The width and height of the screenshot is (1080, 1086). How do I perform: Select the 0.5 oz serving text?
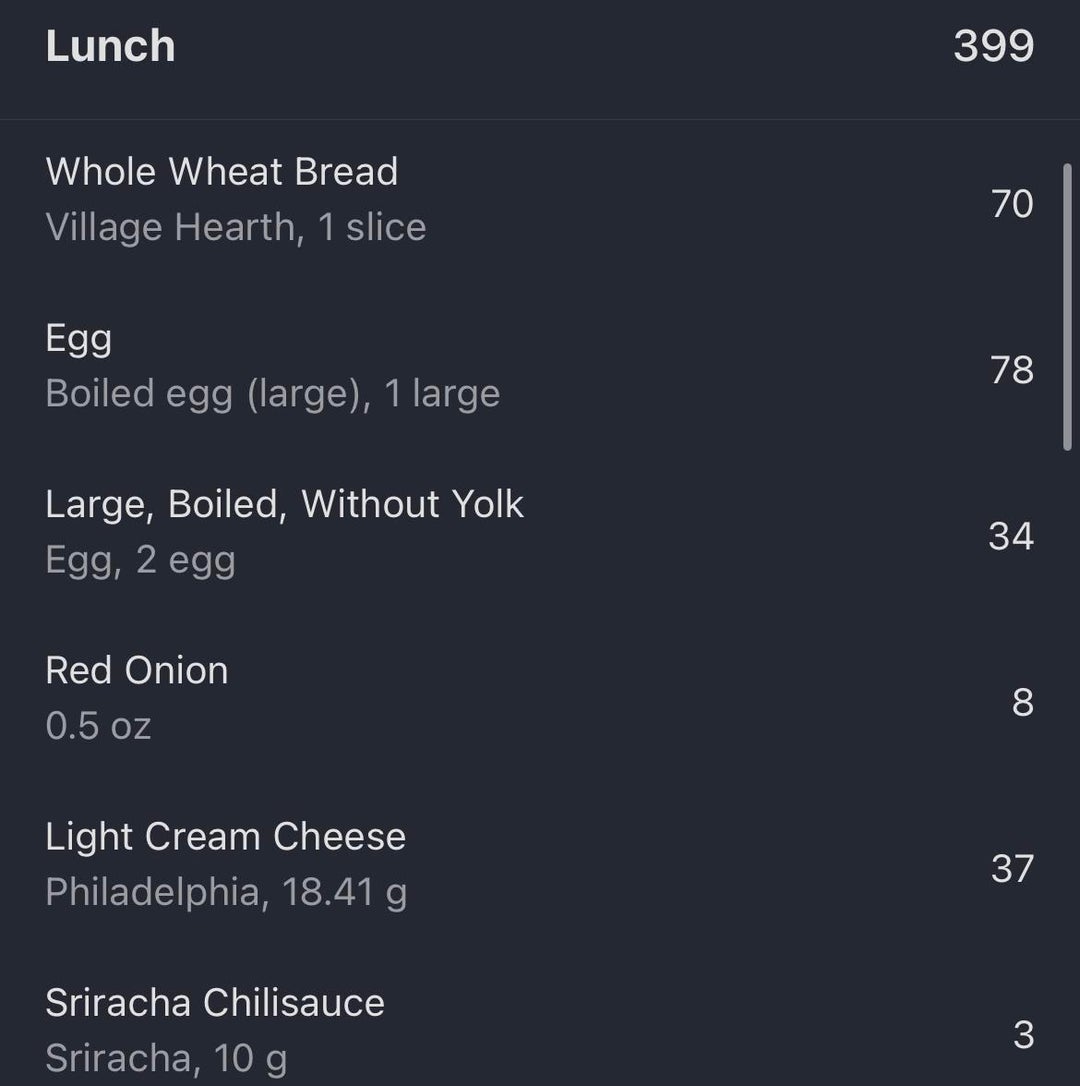[x=98, y=726]
